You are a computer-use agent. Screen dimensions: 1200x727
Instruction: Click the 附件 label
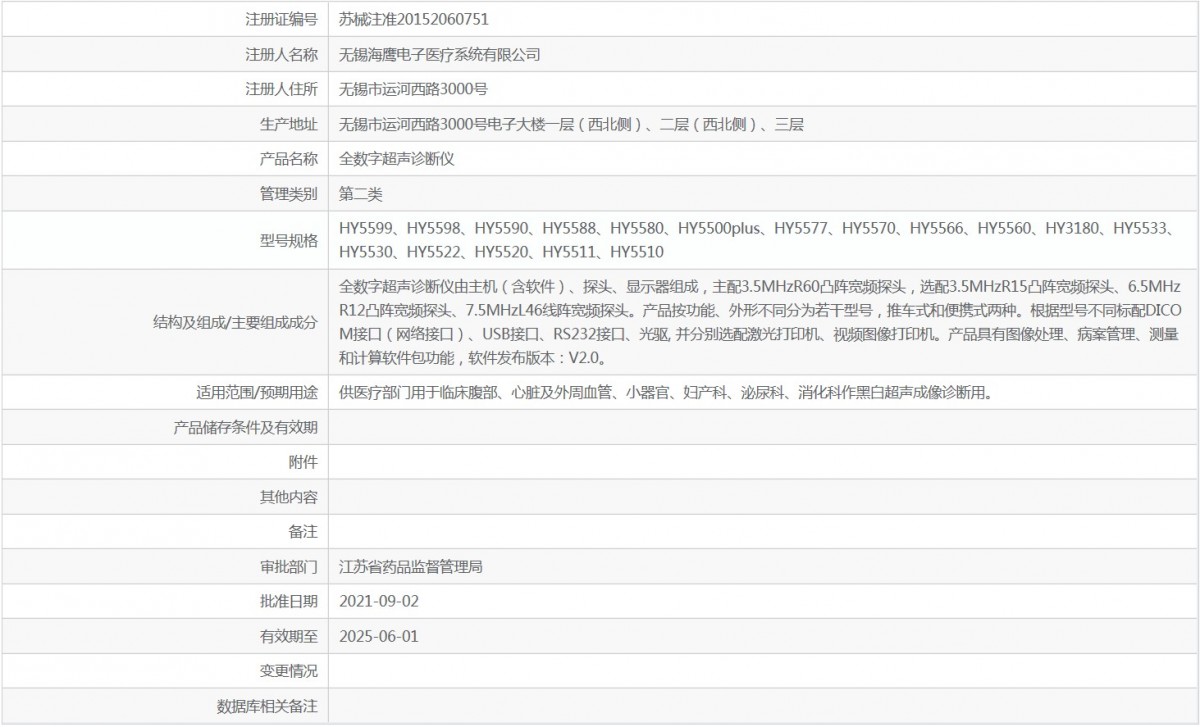[x=303, y=461]
